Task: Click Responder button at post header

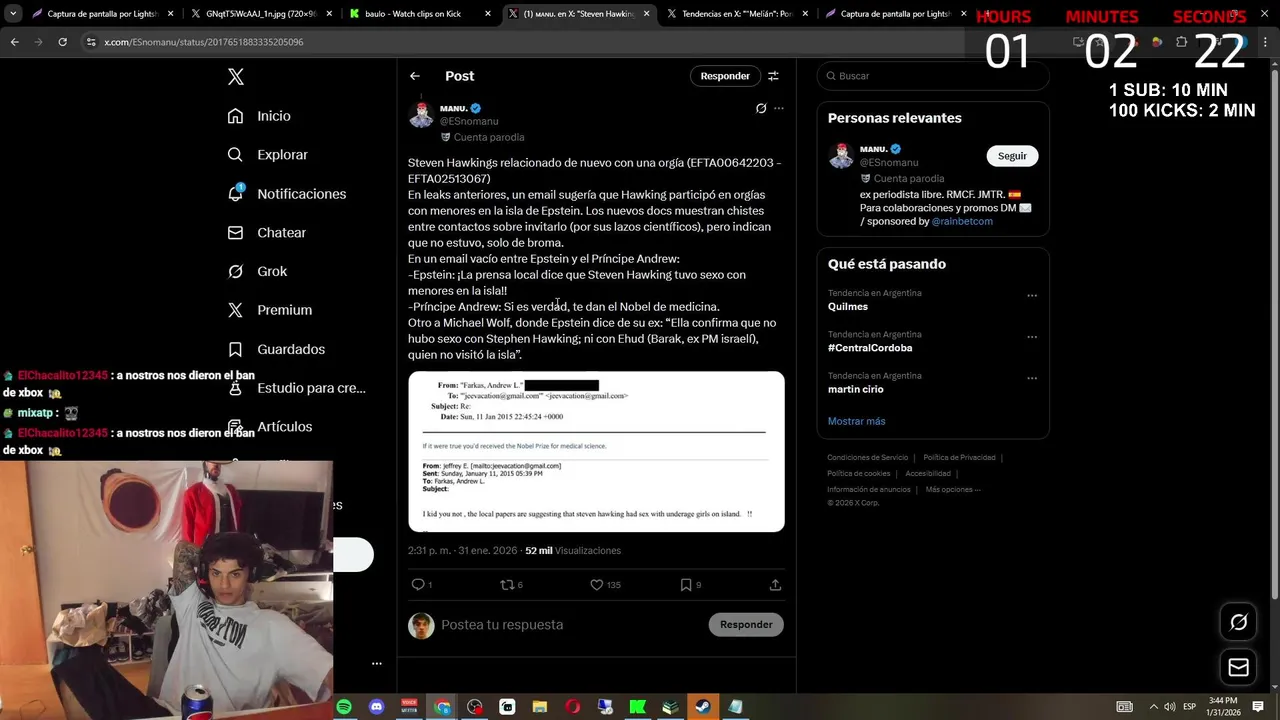Action: pyautogui.click(x=725, y=76)
